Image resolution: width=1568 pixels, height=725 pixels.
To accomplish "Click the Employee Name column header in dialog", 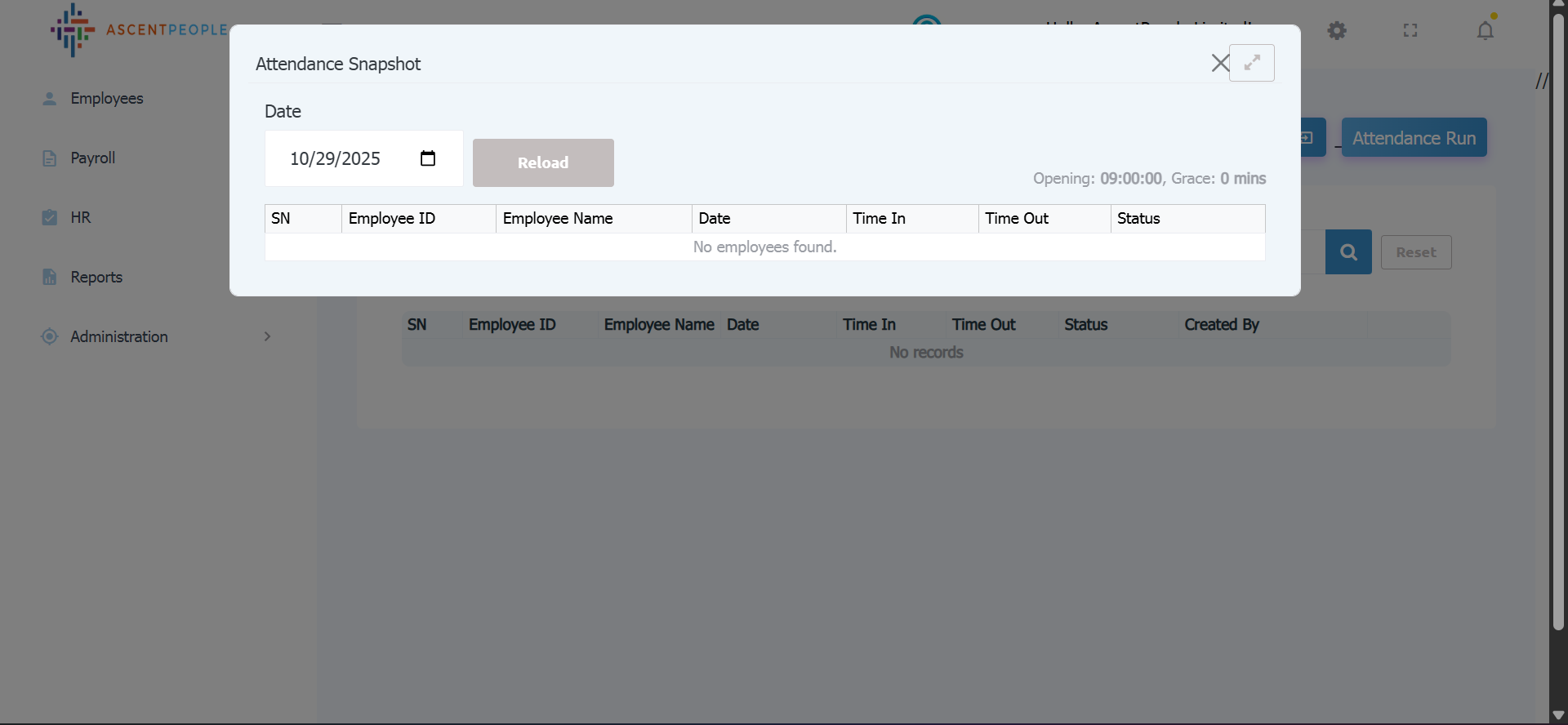I will click(558, 219).
